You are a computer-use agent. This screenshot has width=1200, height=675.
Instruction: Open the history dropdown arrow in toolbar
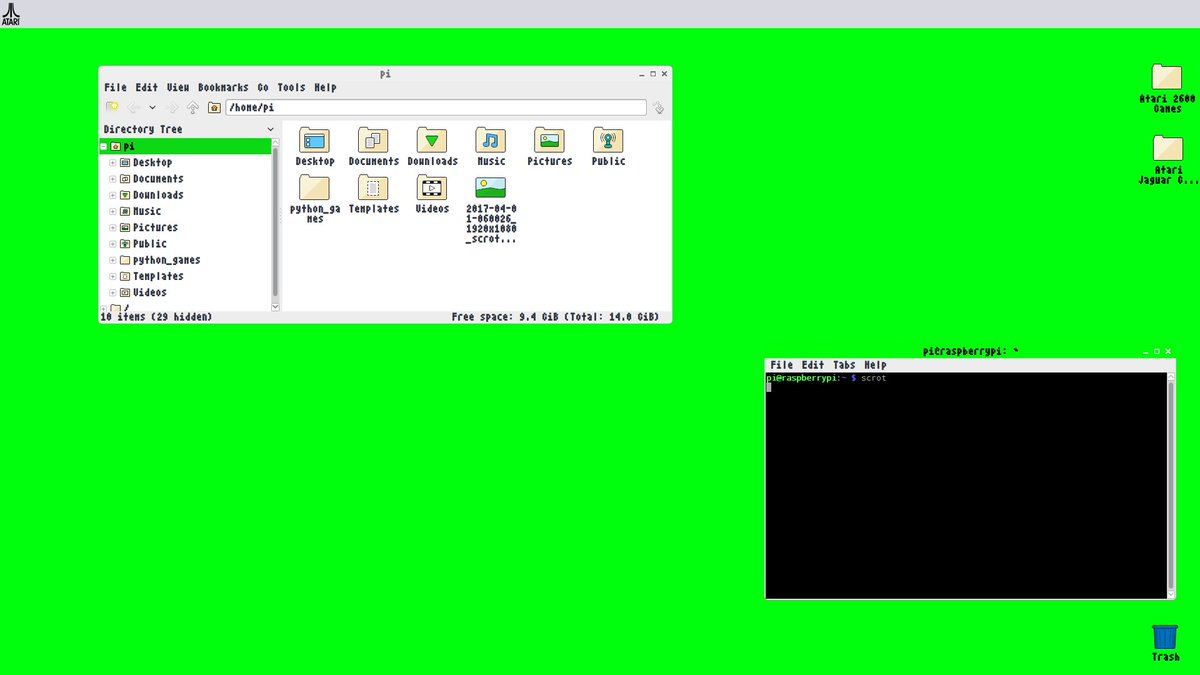point(152,107)
